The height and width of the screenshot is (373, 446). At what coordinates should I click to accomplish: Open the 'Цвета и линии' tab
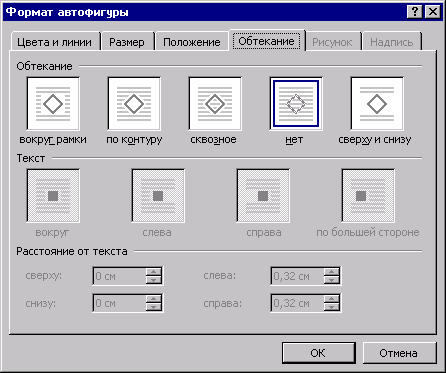(55, 42)
